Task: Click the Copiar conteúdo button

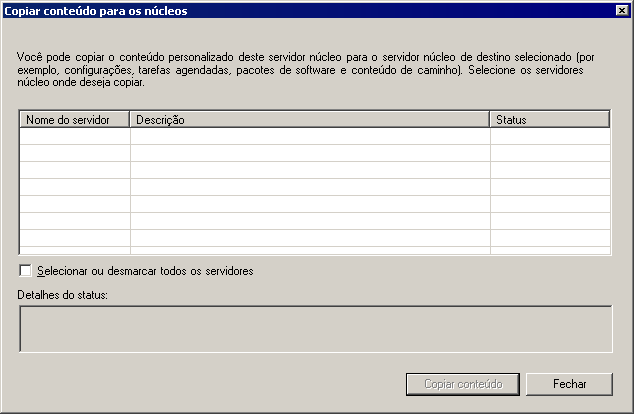Action: (463, 384)
